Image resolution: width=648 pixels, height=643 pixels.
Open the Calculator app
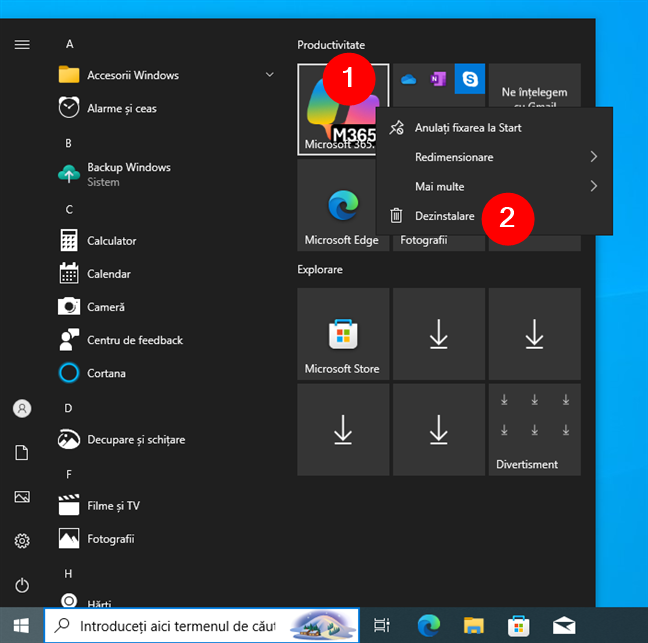point(165,241)
